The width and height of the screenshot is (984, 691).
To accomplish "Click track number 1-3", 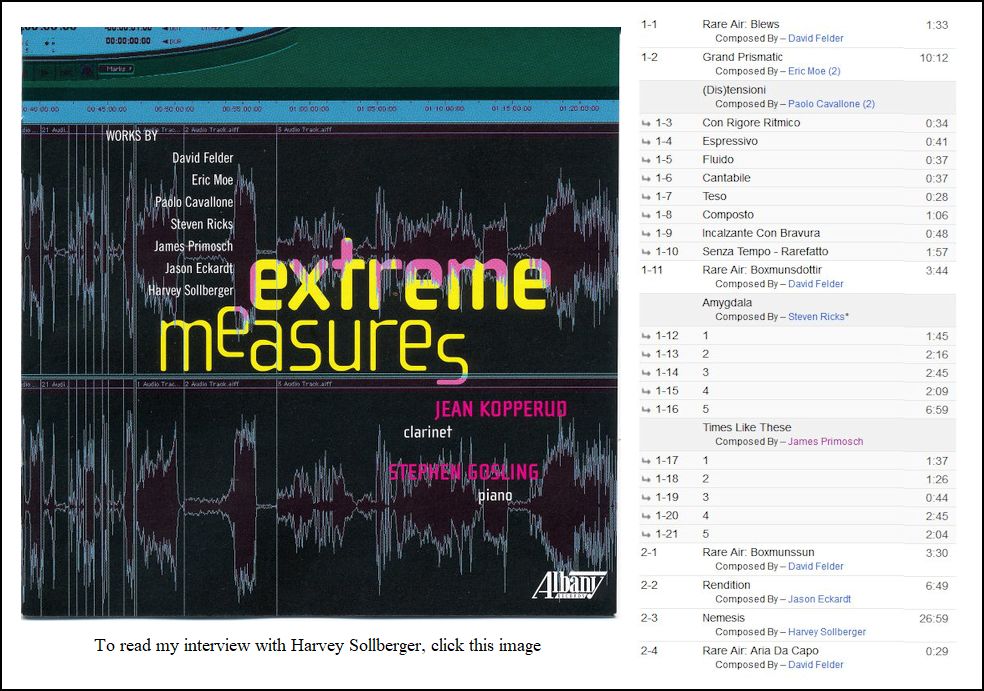I will (x=663, y=123).
